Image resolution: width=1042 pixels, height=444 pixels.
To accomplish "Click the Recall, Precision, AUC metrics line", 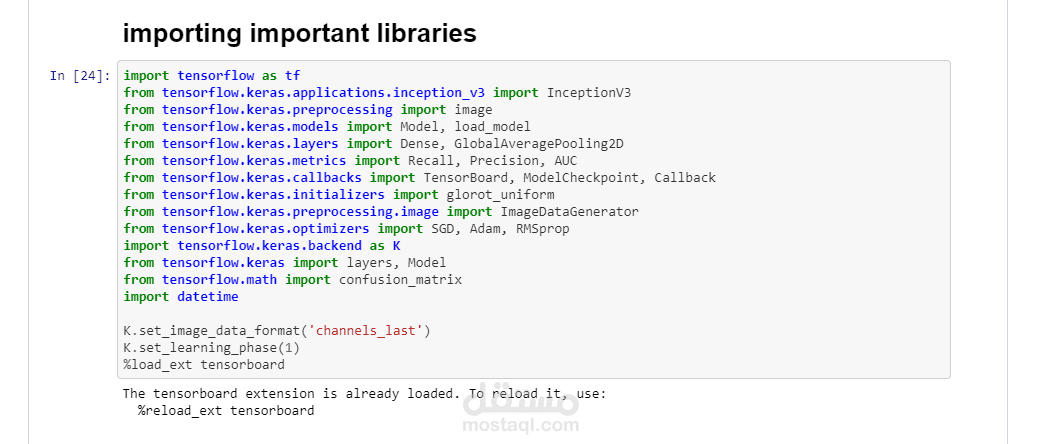I will pos(350,160).
